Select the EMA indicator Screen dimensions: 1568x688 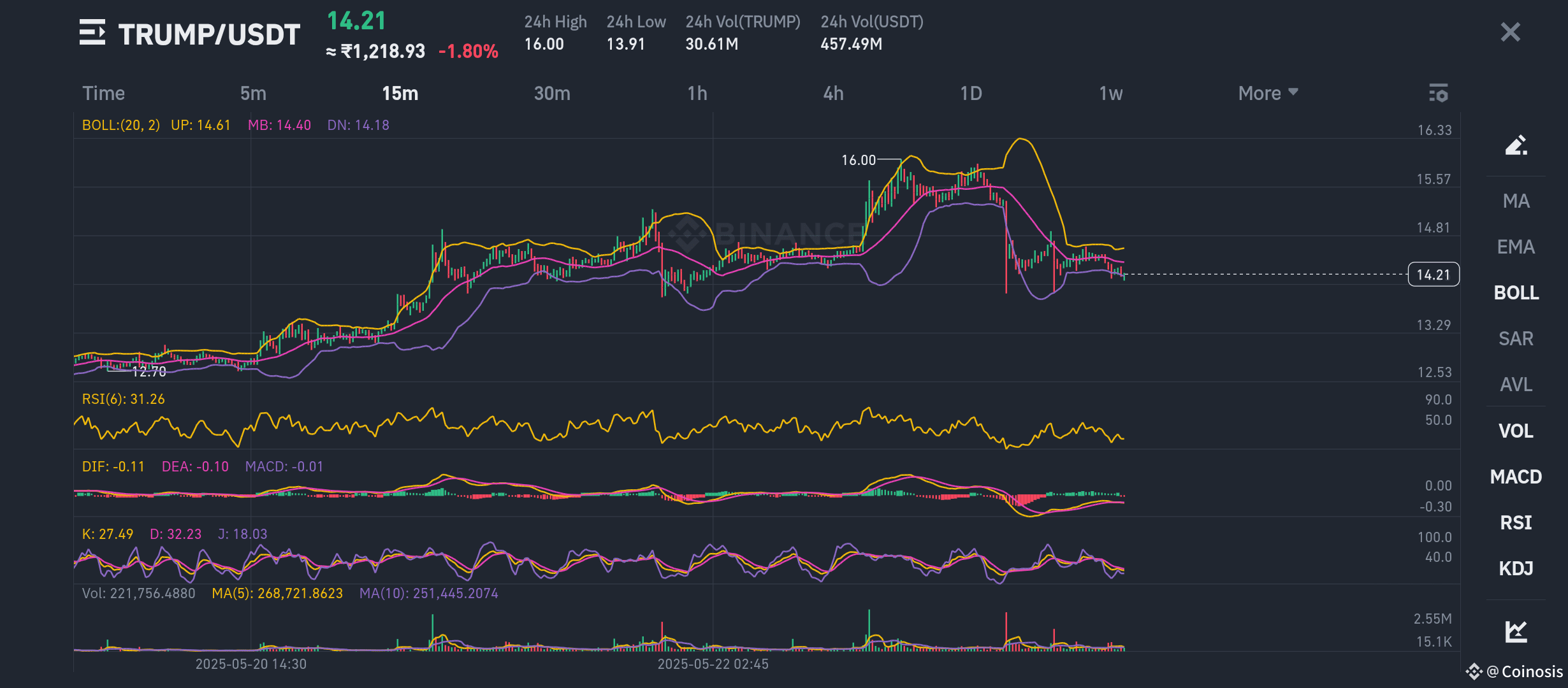(1516, 247)
